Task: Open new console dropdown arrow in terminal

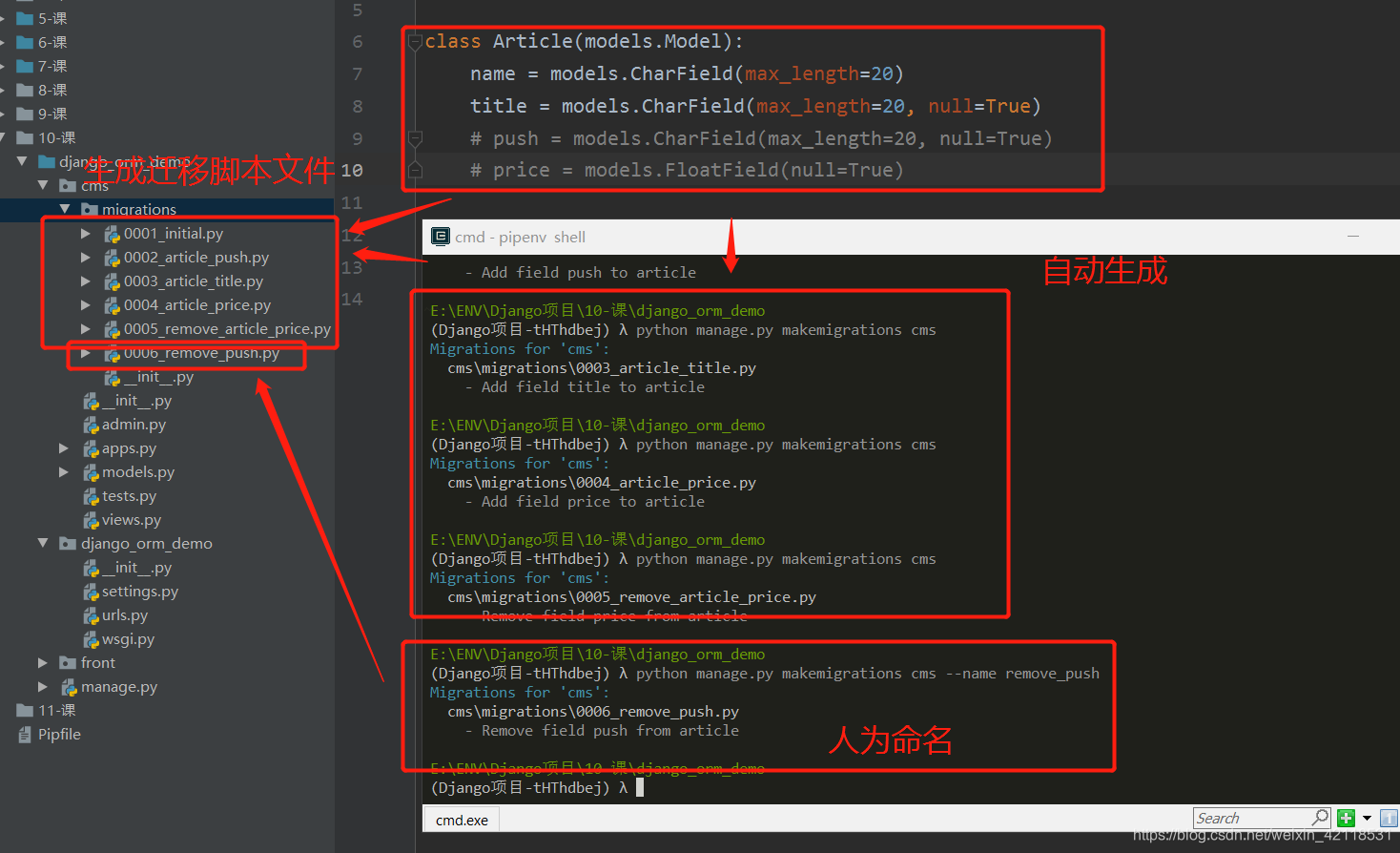Action: (1367, 819)
